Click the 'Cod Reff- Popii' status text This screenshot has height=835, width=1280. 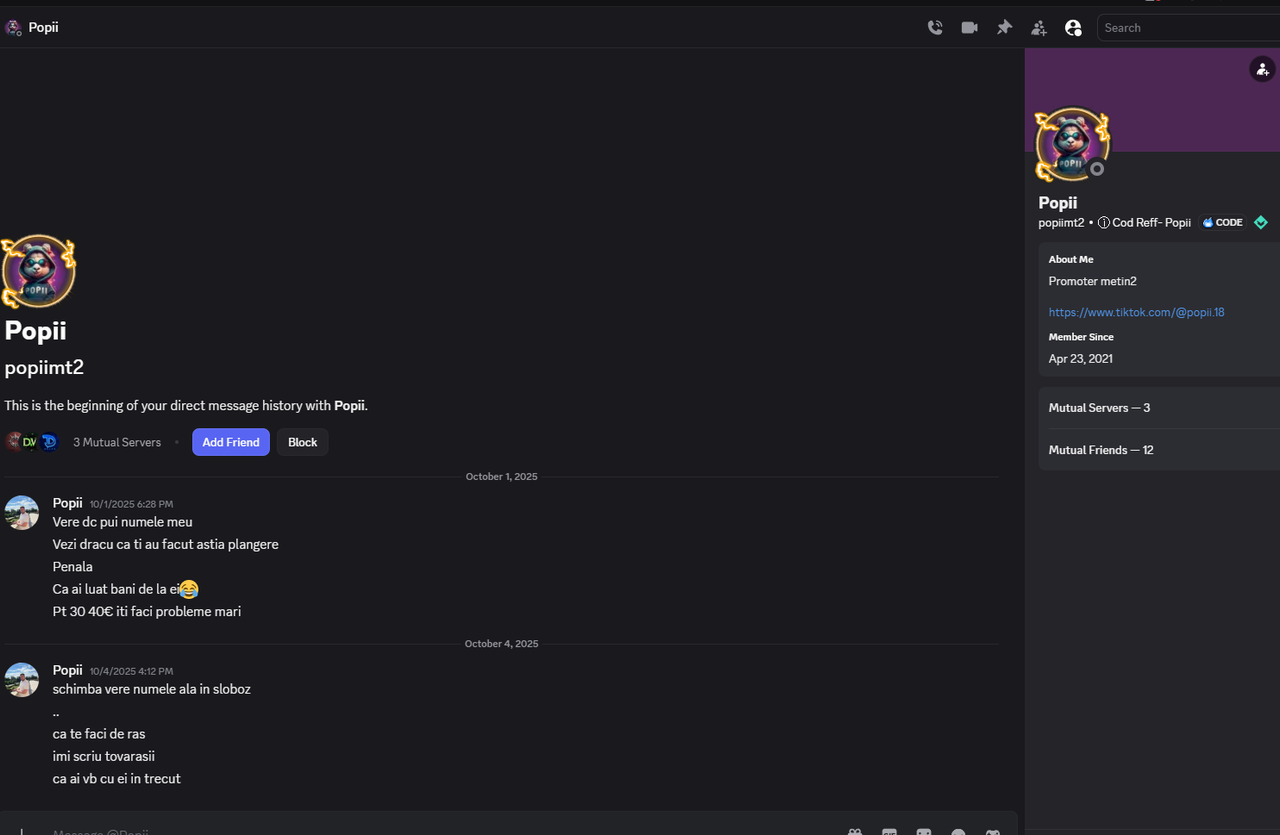point(1151,223)
